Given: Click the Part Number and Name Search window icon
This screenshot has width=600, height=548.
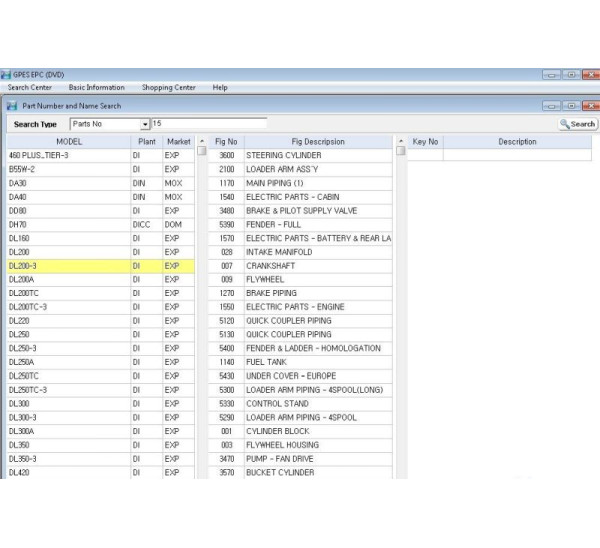Looking at the screenshot, I should pos(12,106).
